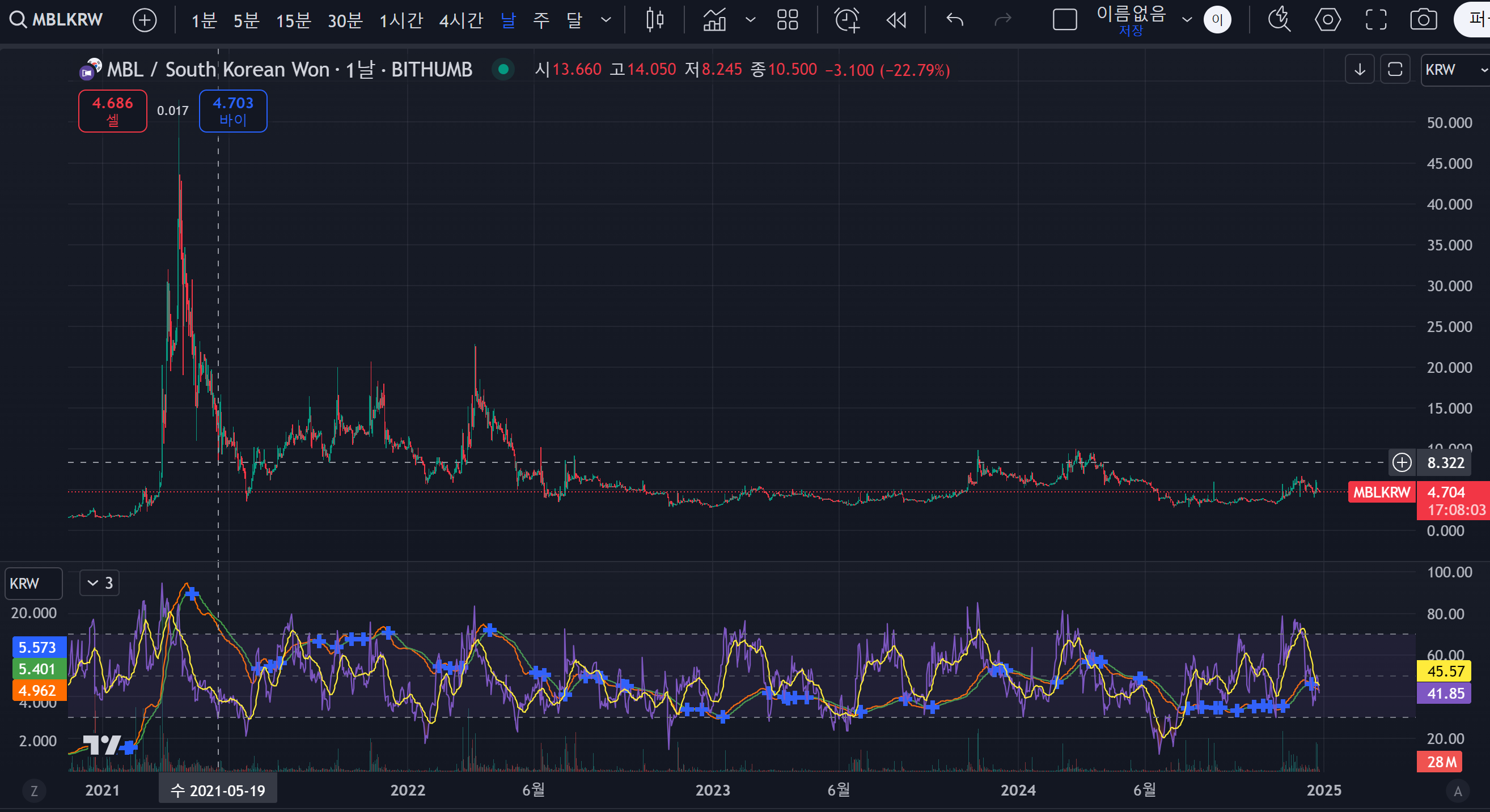1490x812 pixels.
Task: Open quick search lightning icon
Action: [x=1280, y=20]
